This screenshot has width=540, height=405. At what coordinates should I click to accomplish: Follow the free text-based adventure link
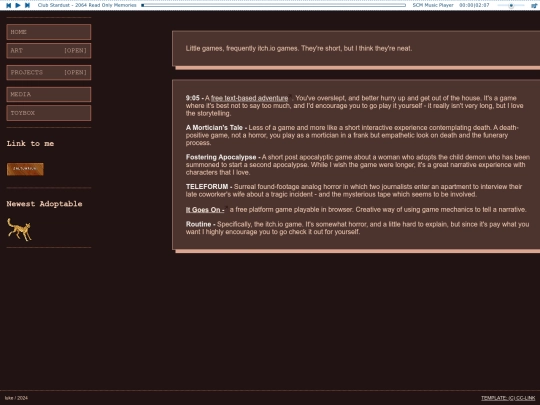coord(249,98)
